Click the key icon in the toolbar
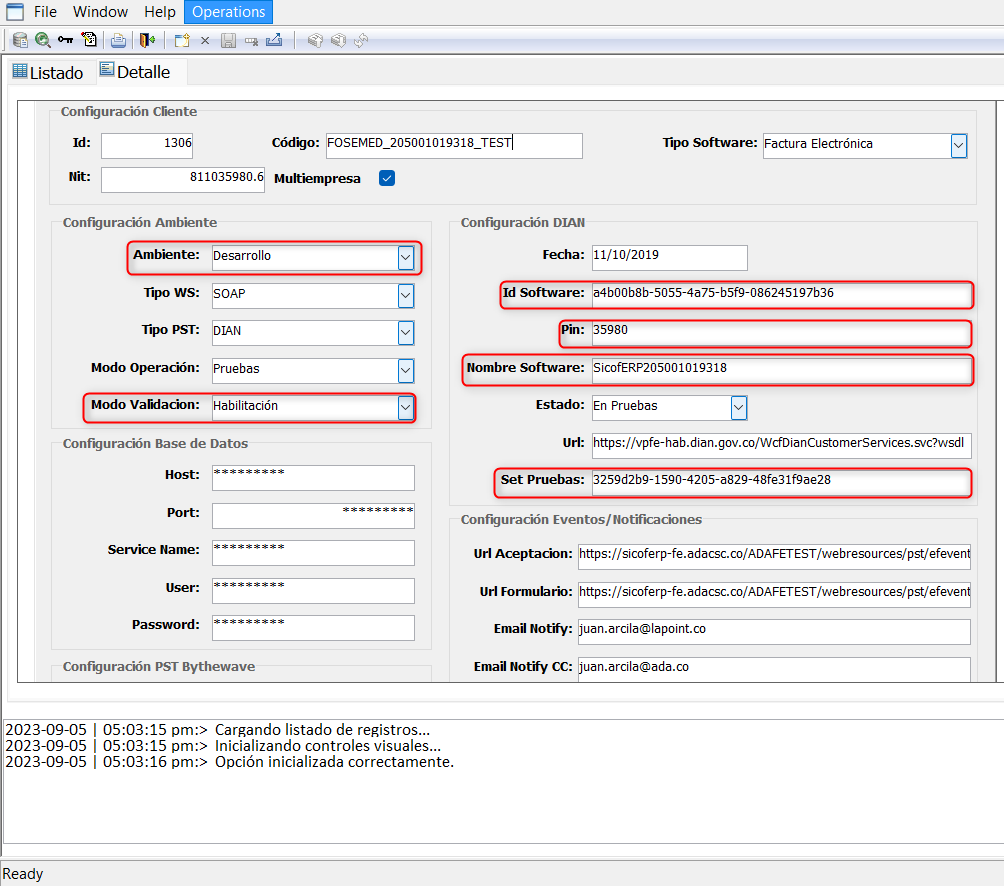Viewport: 1004px width, 886px height. 66,40
